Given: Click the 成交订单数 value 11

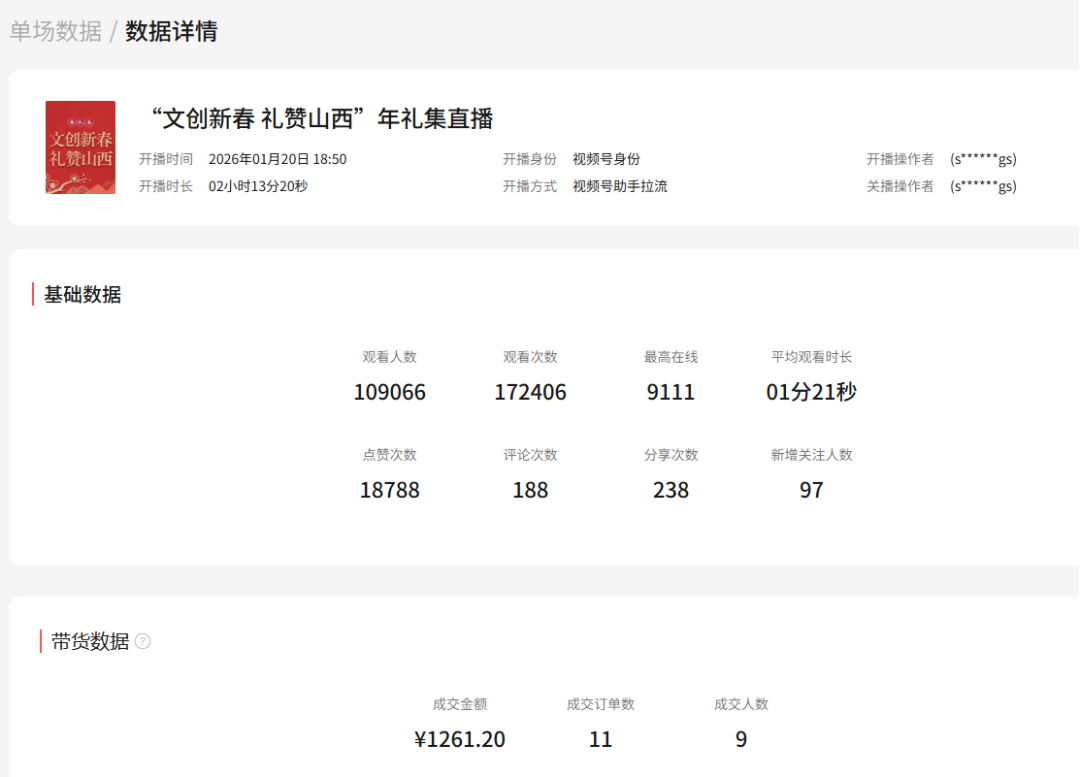Looking at the screenshot, I should pyautogui.click(x=600, y=740).
